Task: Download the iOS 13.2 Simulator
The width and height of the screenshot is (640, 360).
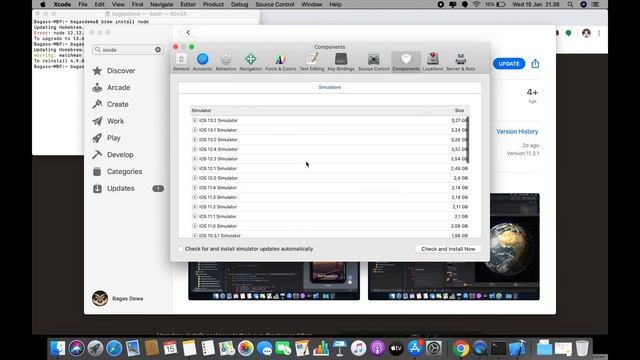Action: coord(195,120)
